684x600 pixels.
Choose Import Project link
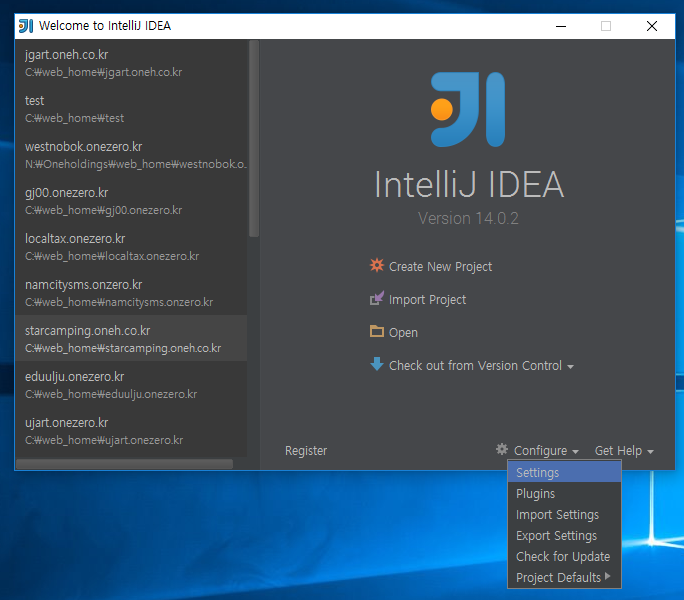[427, 300]
